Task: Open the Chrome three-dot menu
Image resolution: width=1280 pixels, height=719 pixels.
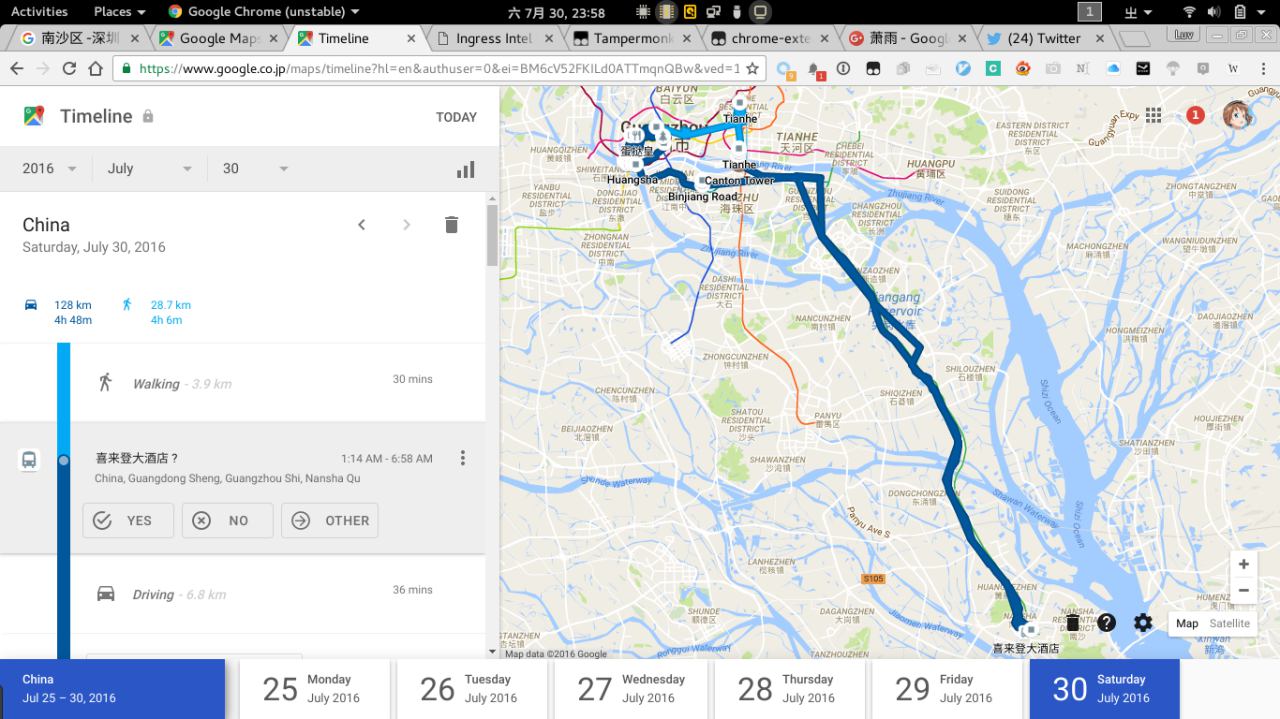Action: click(1261, 69)
